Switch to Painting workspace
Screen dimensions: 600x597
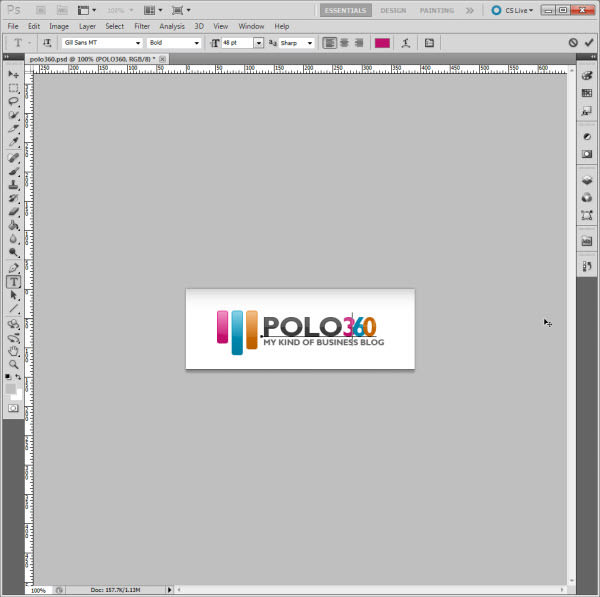tap(437, 10)
